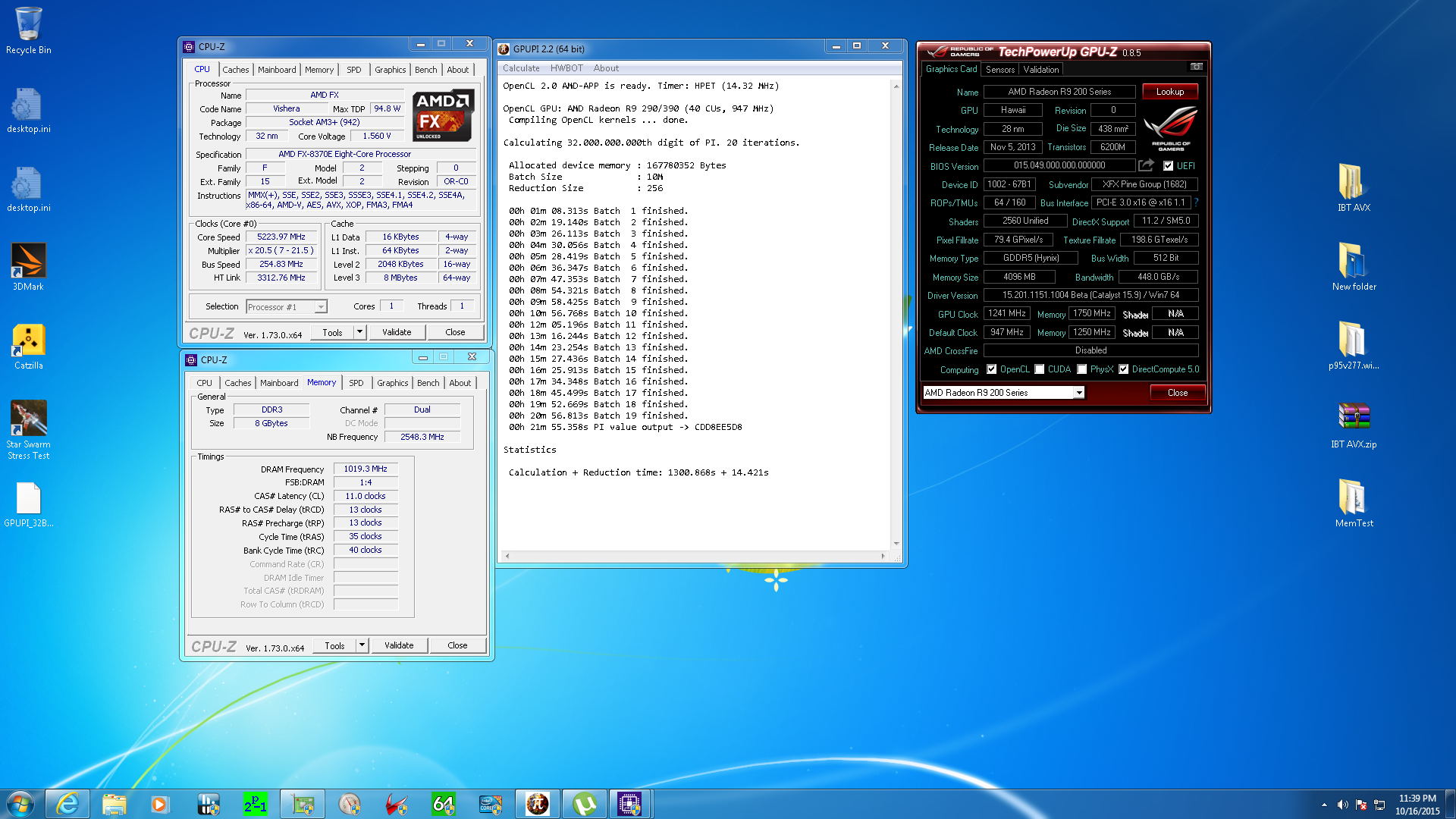The image size is (1456, 819).
Task: Open the Catzilla desktop shortcut
Action: point(28,346)
